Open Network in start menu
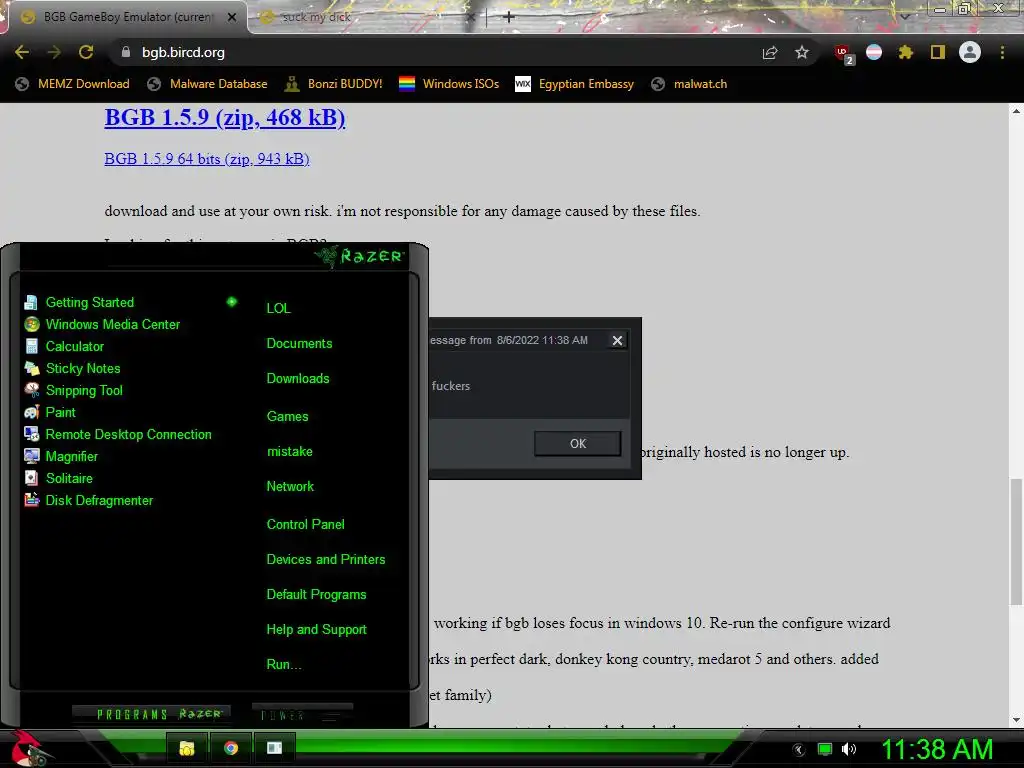The image size is (1024, 768). 290,487
